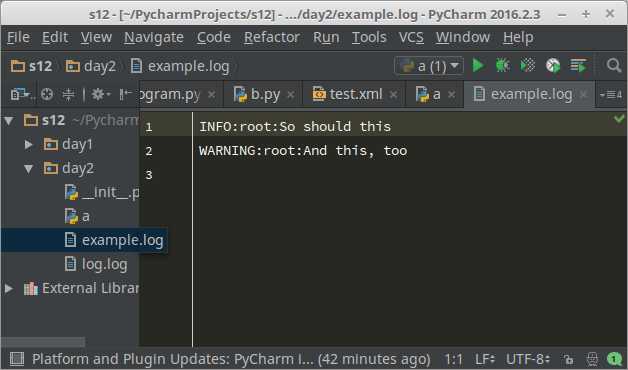The width and height of the screenshot is (628, 370).
Task: Open the Tools menu
Action: click(369, 37)
